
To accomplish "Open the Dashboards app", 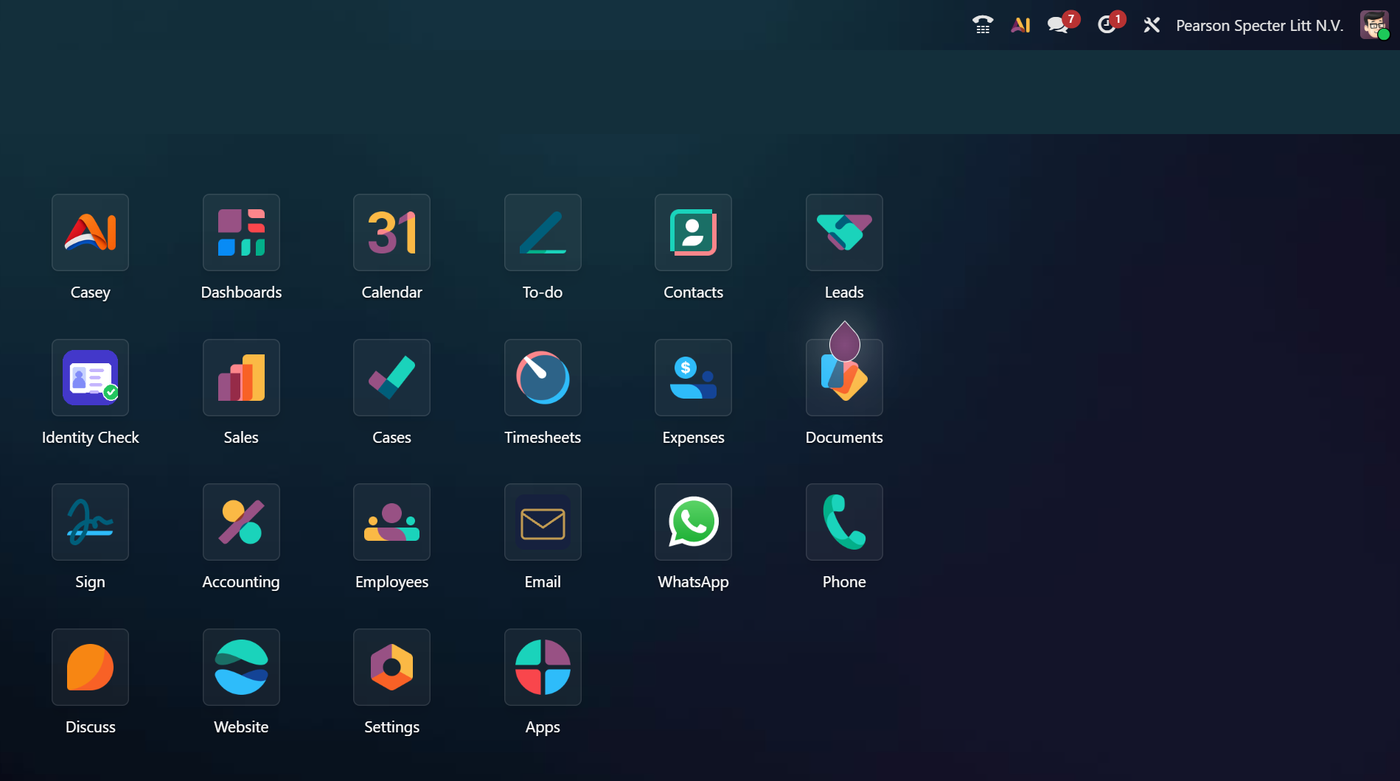I will point(241,232).
